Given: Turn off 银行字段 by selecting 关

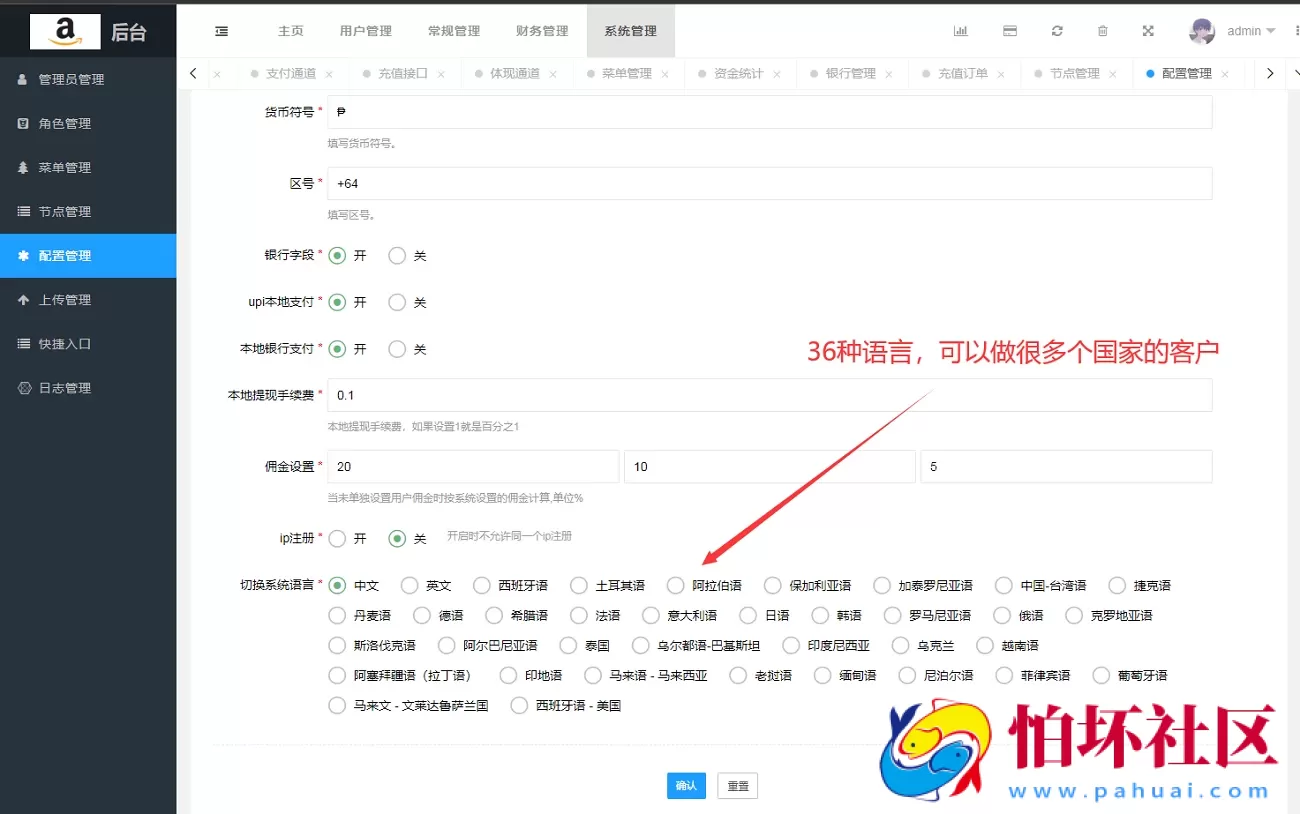Looking at the screenshot, I should point(397,255).
